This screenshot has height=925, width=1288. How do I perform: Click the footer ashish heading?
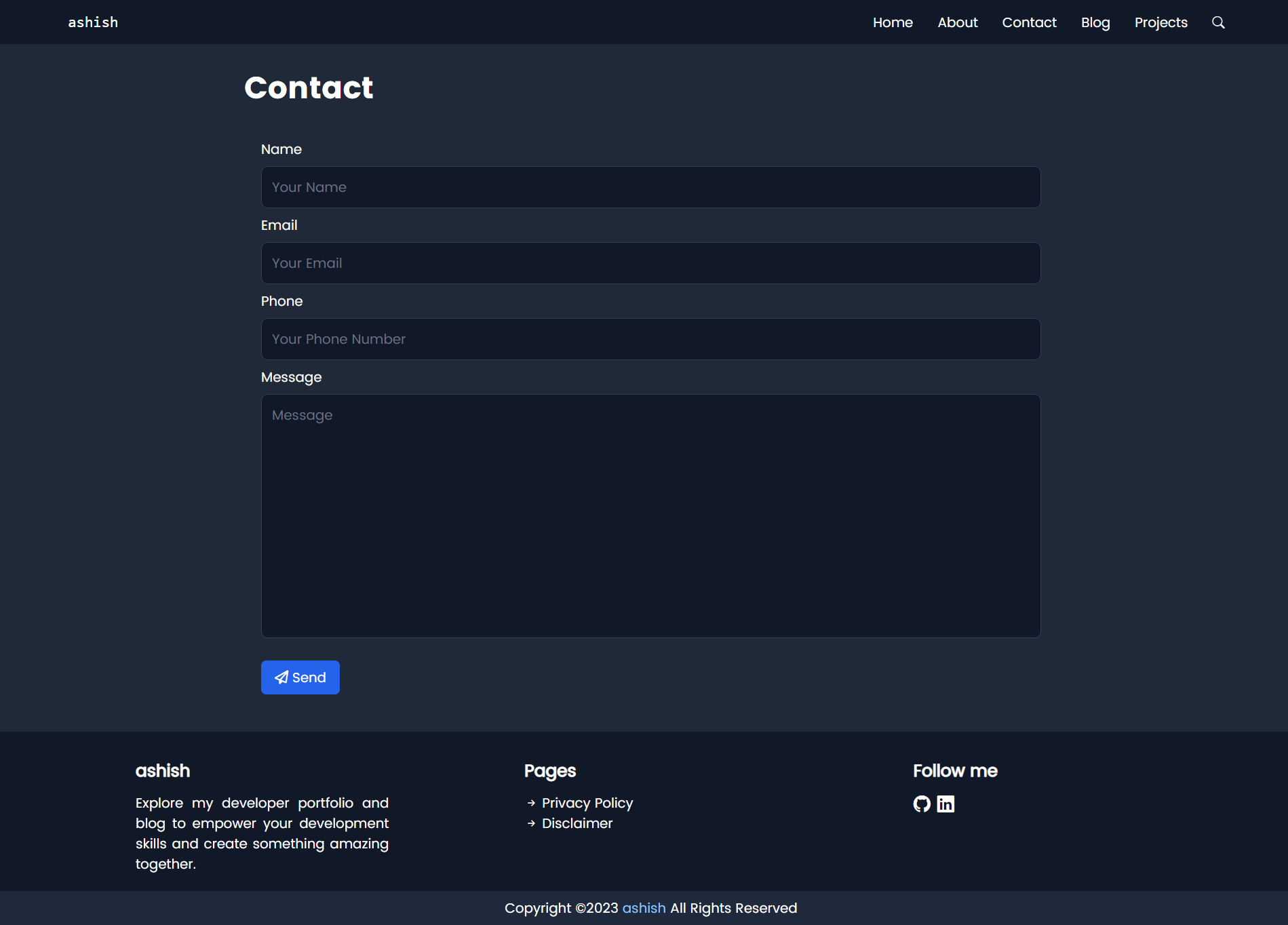[x=163, y=771]
